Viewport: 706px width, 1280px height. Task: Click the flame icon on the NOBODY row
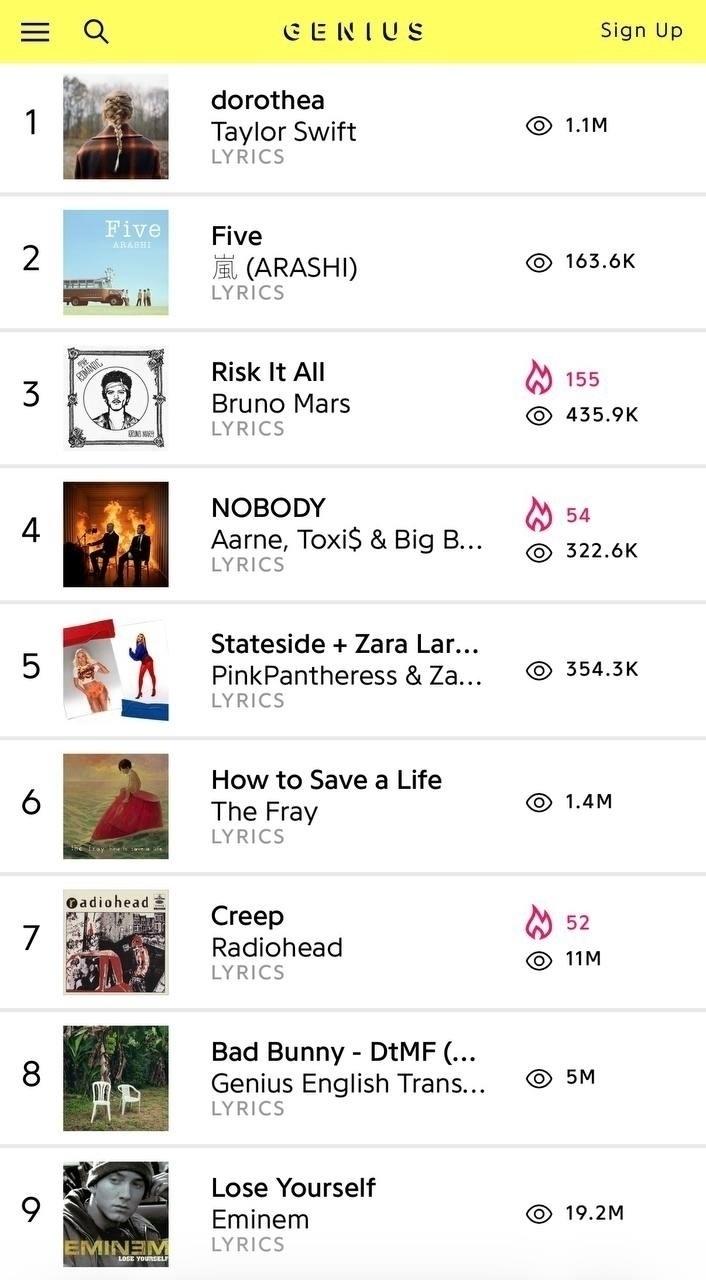tap(539, 515)
